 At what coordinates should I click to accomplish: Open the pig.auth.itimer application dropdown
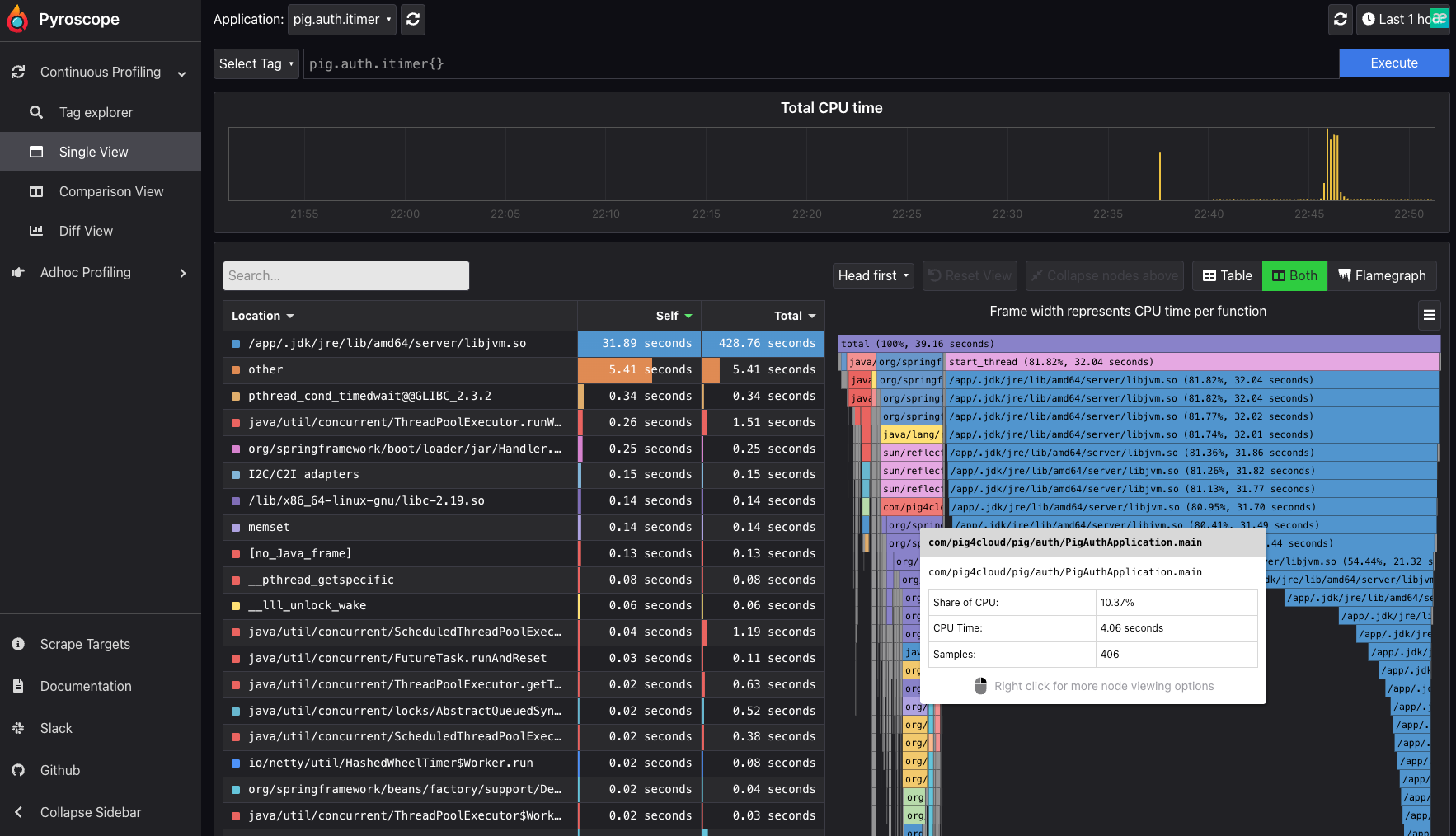click(342, 19)
